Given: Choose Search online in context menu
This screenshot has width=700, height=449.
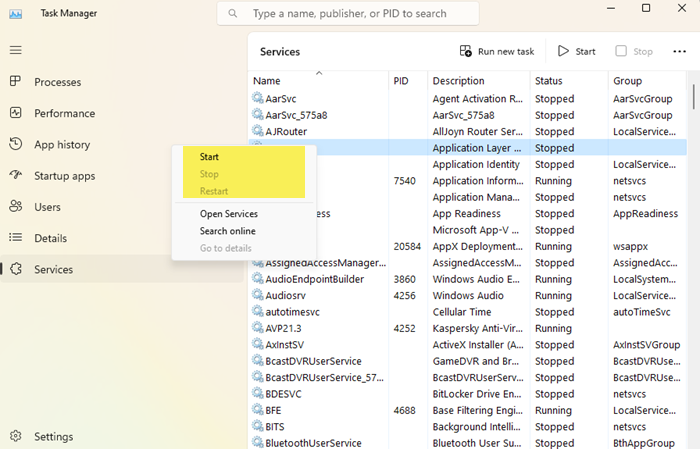Looking at the screenshot, I should click(227, 231).
